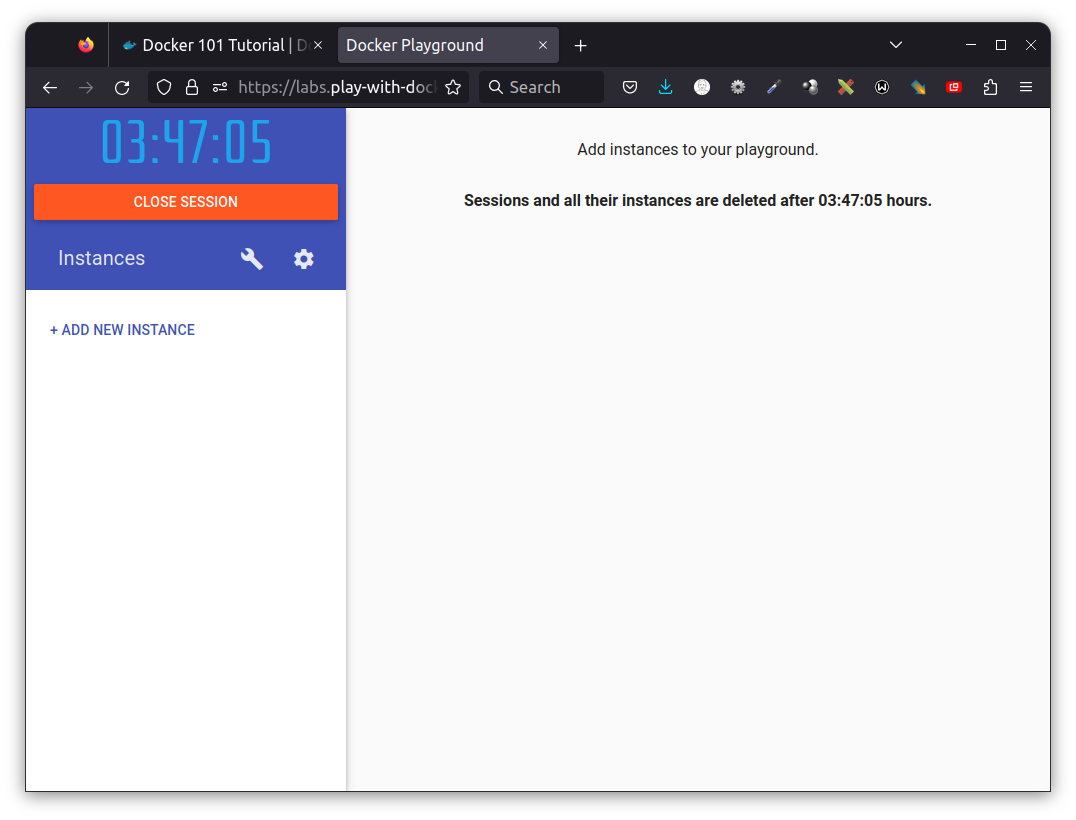Close the Firefox window

click(1031, 45)
